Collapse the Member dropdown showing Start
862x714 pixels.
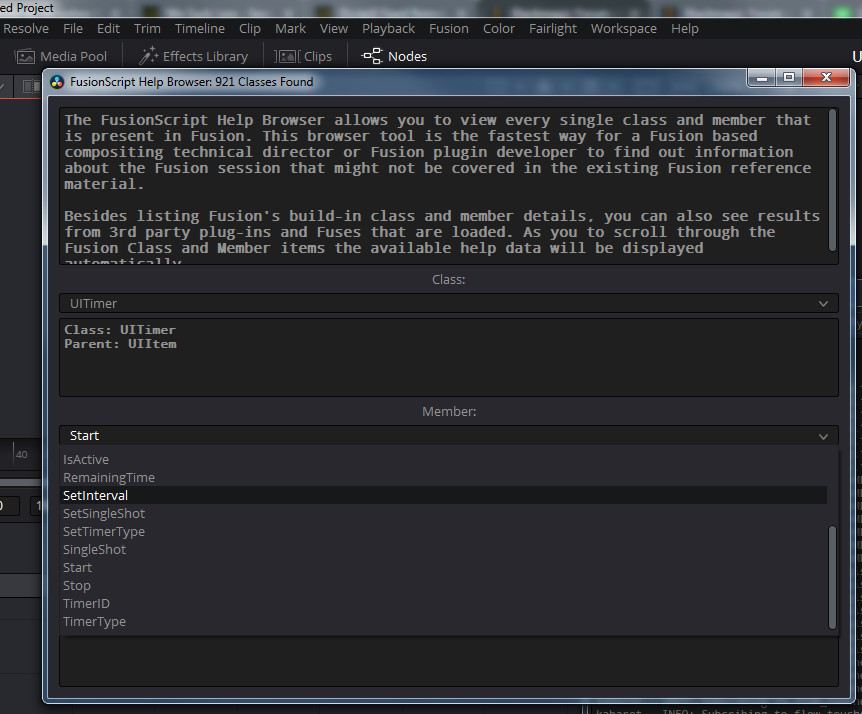[449, 435]
